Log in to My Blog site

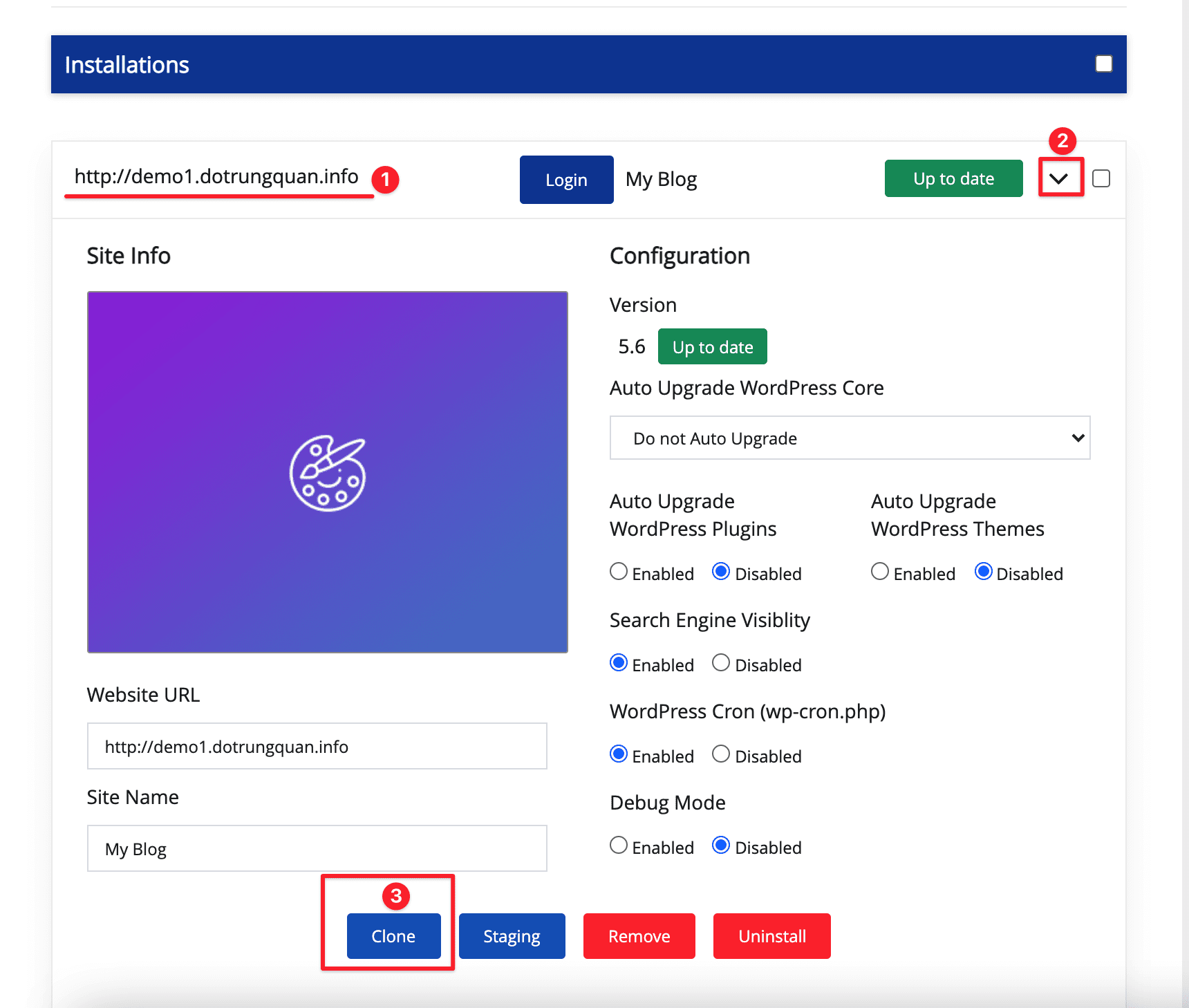point(566,180)
